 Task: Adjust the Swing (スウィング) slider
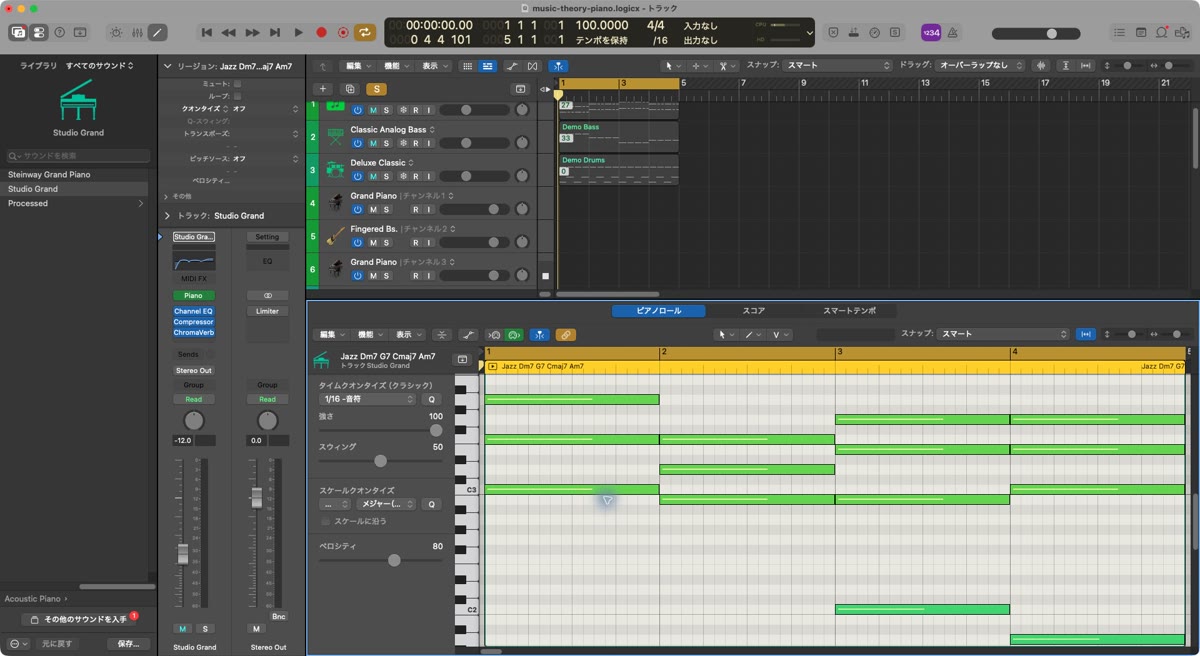coord(380,461)
